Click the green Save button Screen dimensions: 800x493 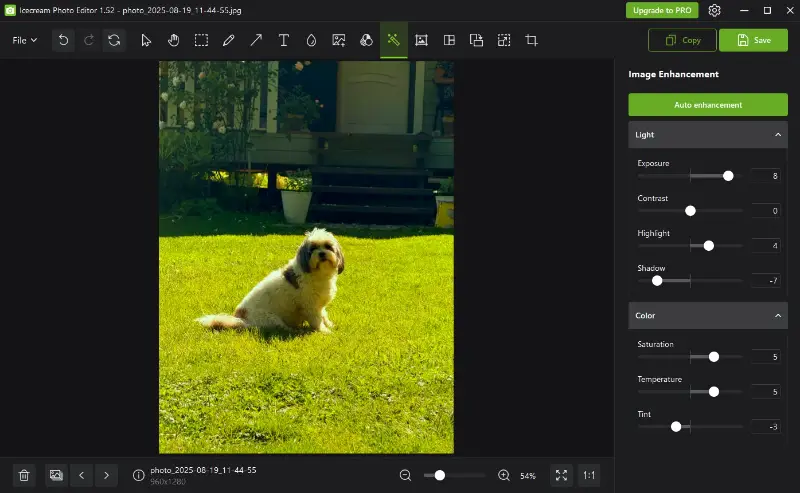click(x=753, y=40)
